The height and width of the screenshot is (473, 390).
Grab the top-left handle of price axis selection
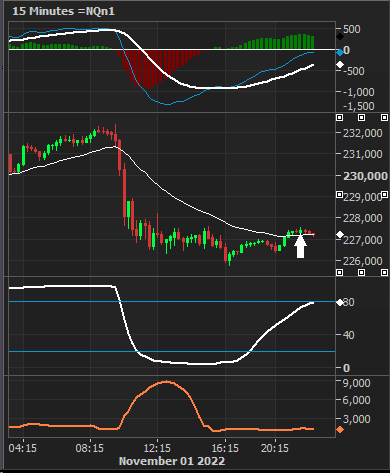(339, 117)
